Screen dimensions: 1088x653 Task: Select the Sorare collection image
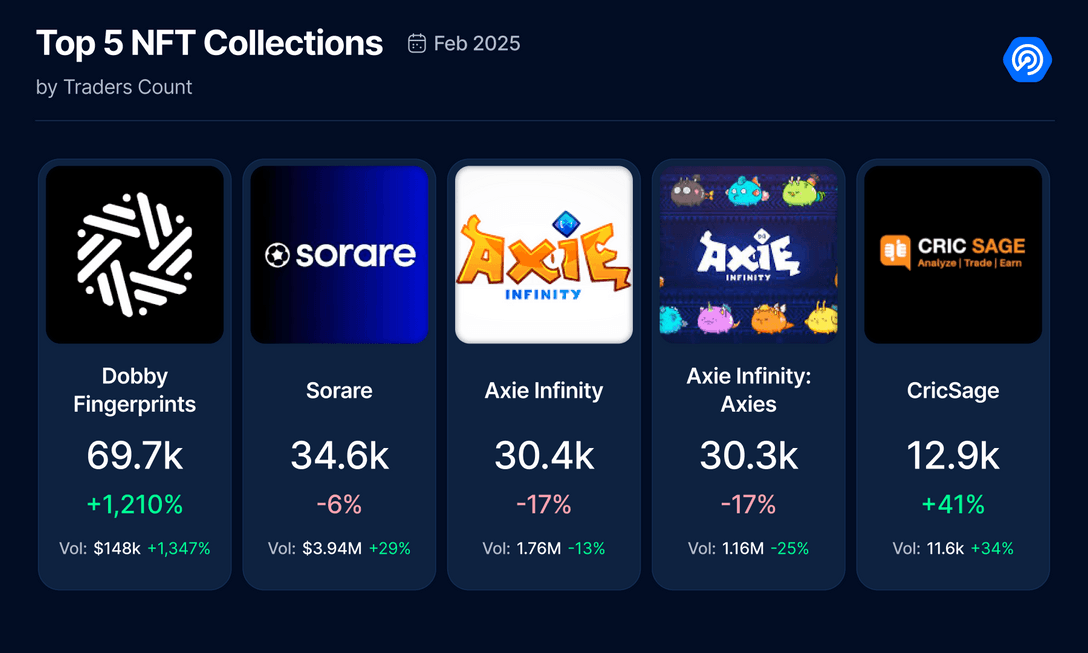pyautogui.click(x=339, y=254)
